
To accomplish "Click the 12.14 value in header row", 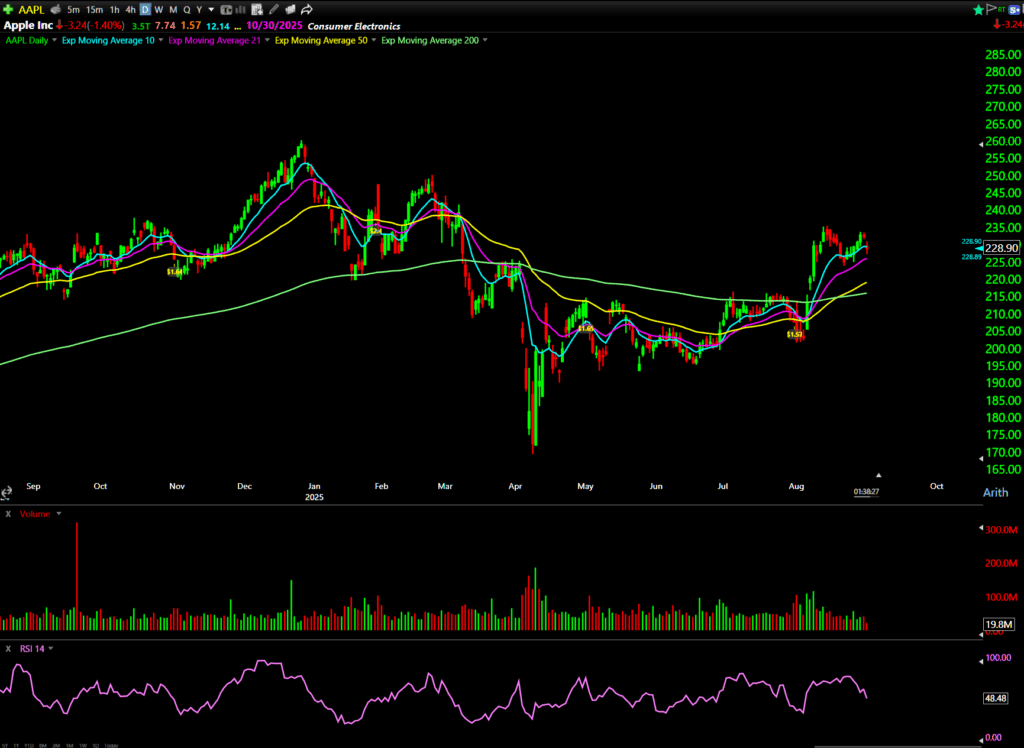I will [x=218, y=26].
